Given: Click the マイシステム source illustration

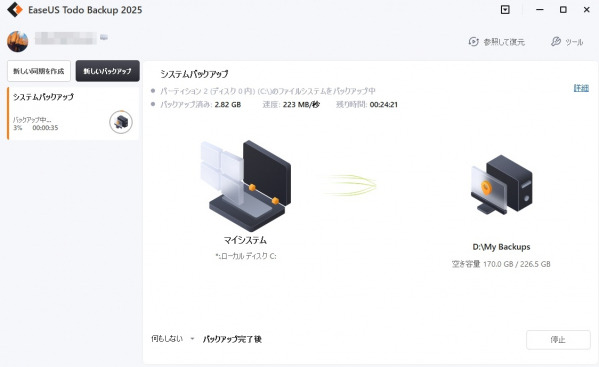Looking at the screenshot, I should tap(246, 185).
